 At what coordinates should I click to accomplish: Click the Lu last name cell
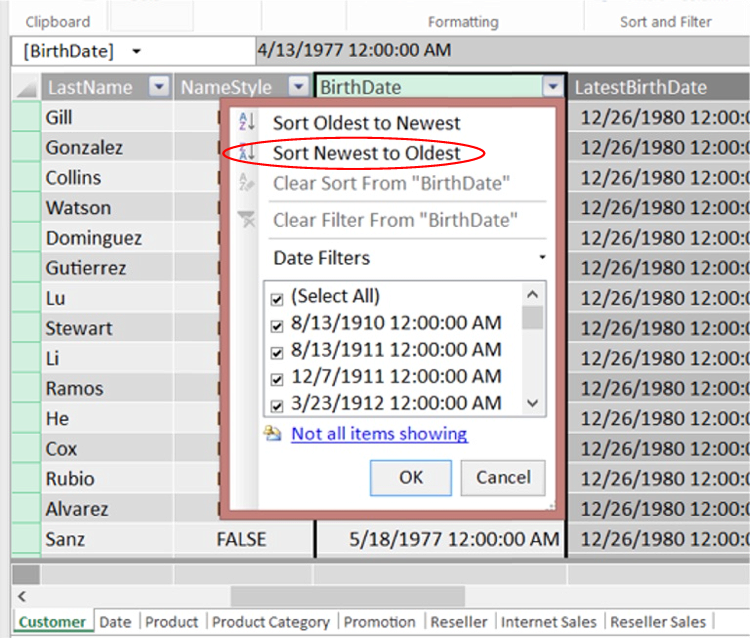tap(107, 298)
